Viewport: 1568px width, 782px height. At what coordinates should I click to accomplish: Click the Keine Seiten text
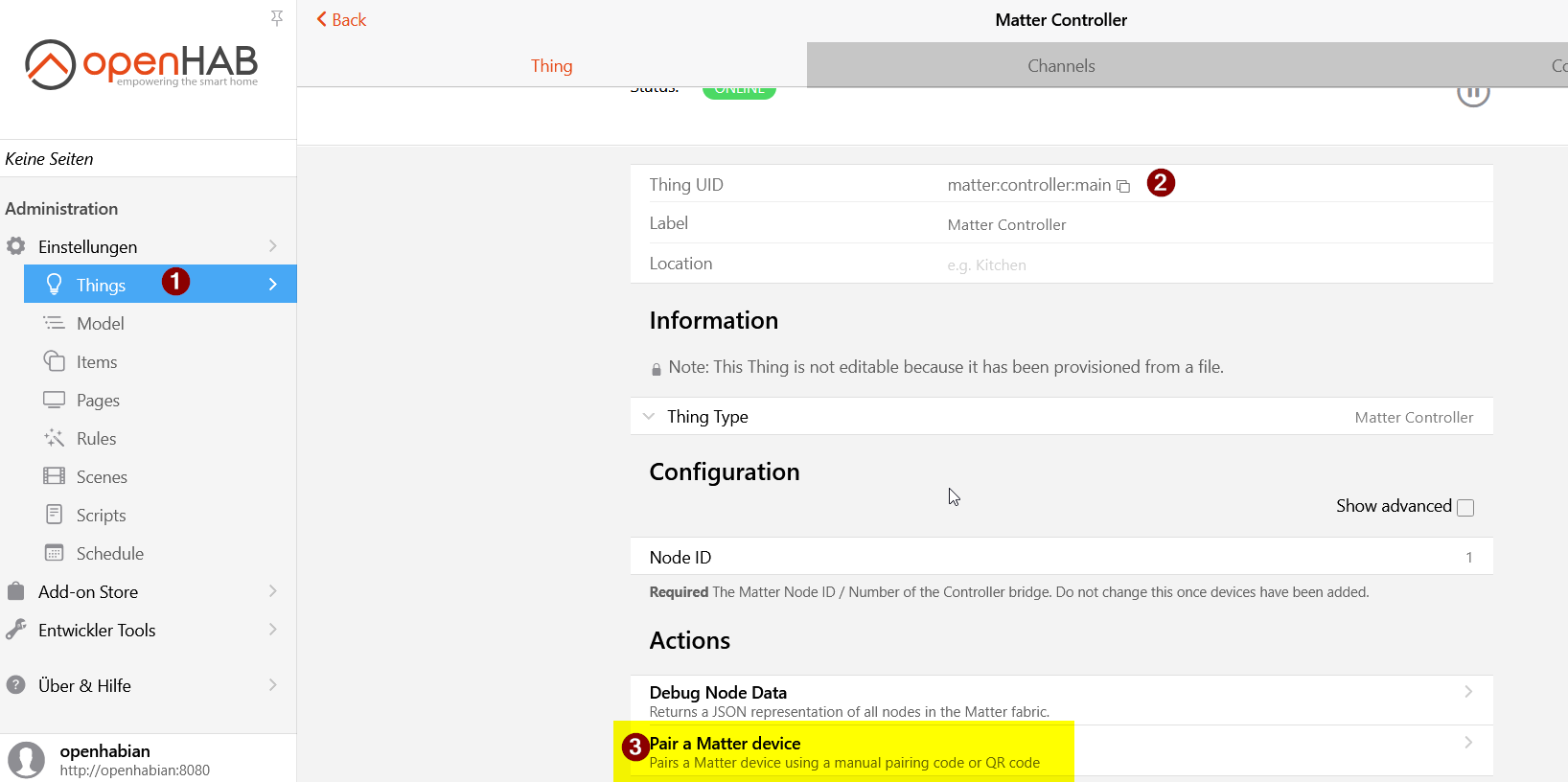point(49,159)
